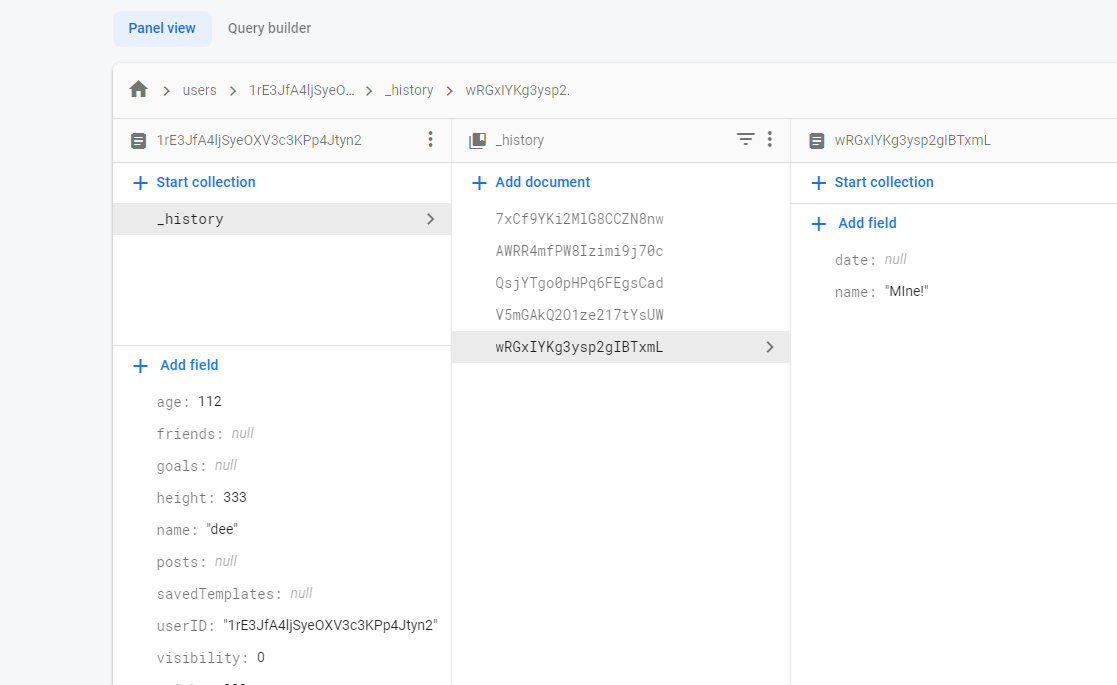This screenshot has width=1117, height=685.
Task: Open the users breadcrumb link
Action: click(199, 89)
